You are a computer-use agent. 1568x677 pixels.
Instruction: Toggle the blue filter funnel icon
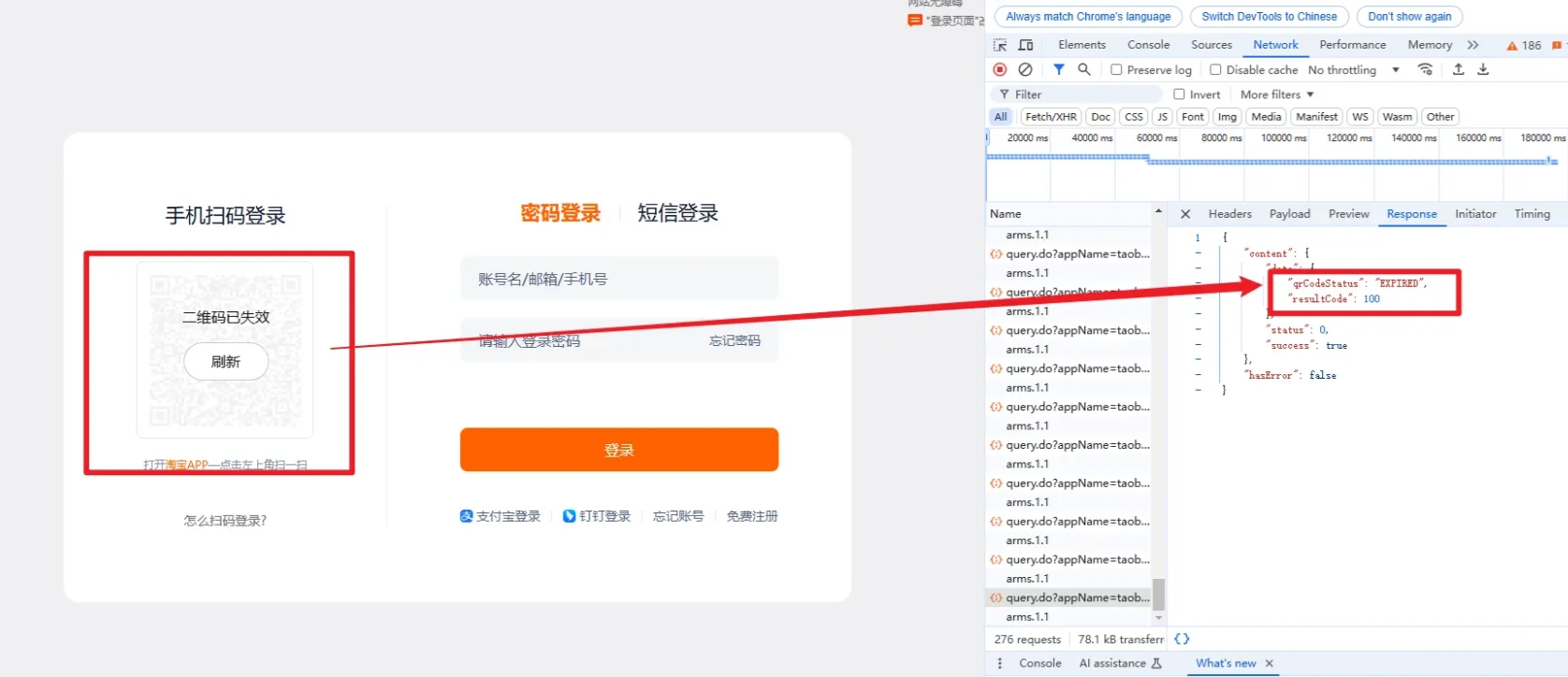click(x=1058, y=69)
